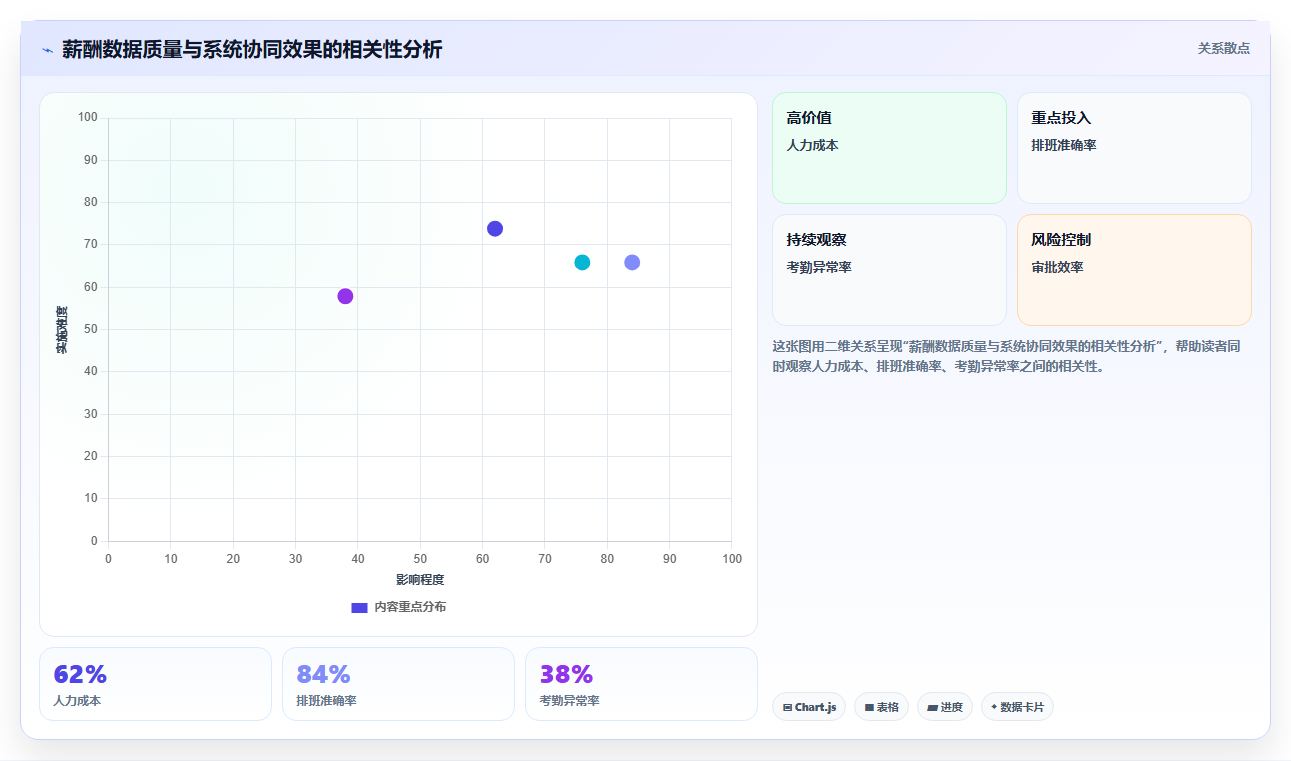1291x761 pixels.
Task: Click the lightning icon beside the title
Action: click(47, 50)
